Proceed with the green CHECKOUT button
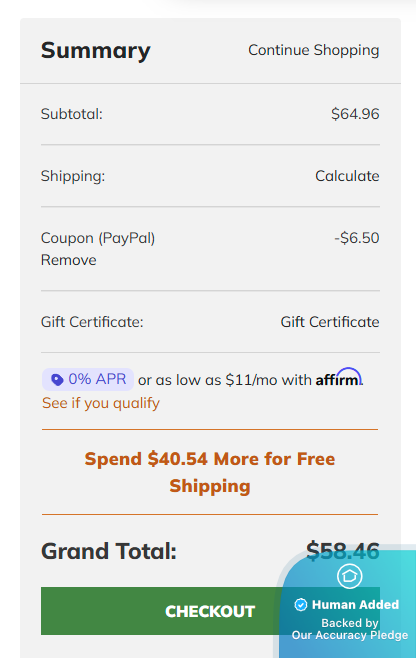The width and height of the screenshot is (416, 658). [x=210, y=611]
